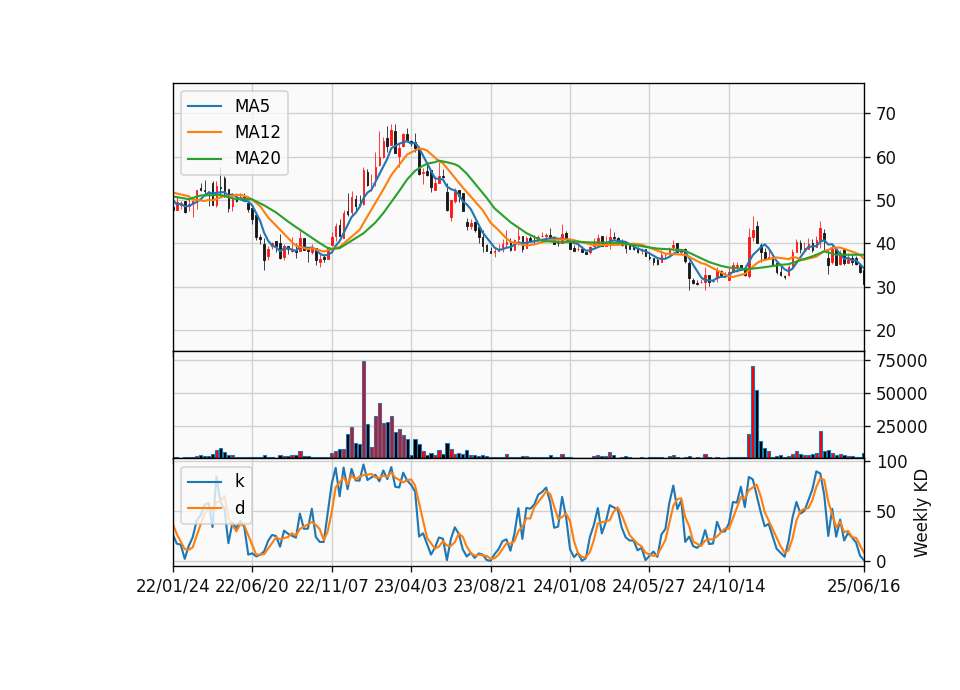Click the price axis value 40
Image resolution: width=960 pixels, height=690 pixels.
point(885,244)
